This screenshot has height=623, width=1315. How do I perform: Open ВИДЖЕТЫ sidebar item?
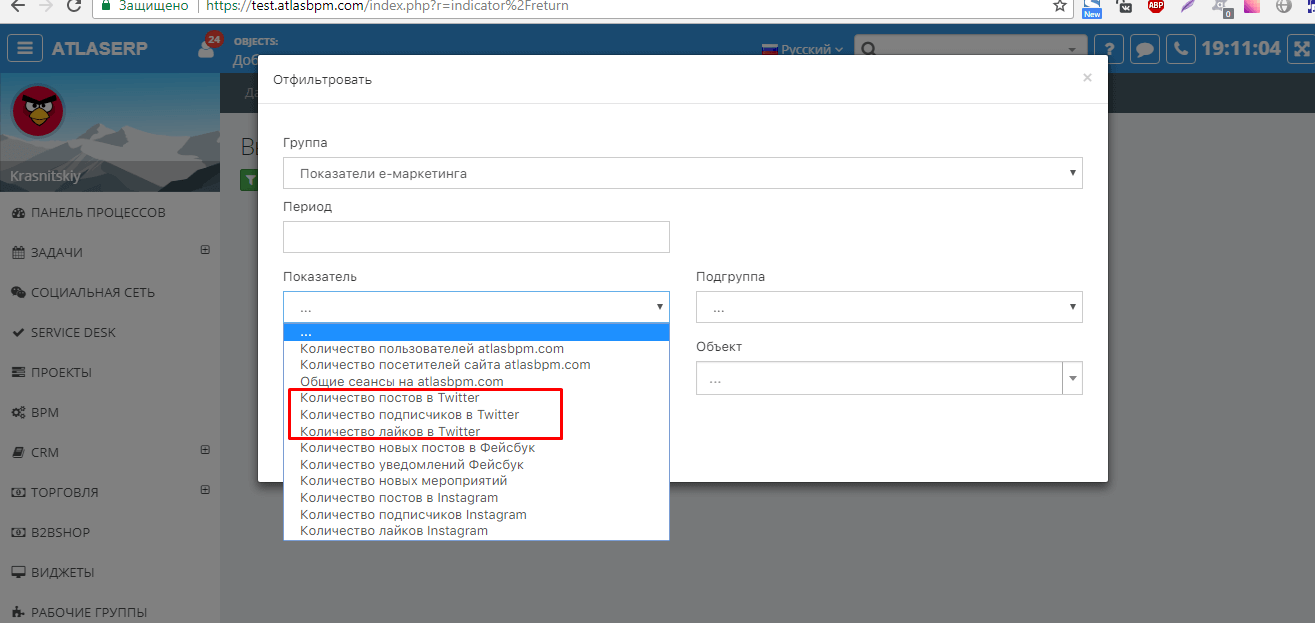pos(62,573)
